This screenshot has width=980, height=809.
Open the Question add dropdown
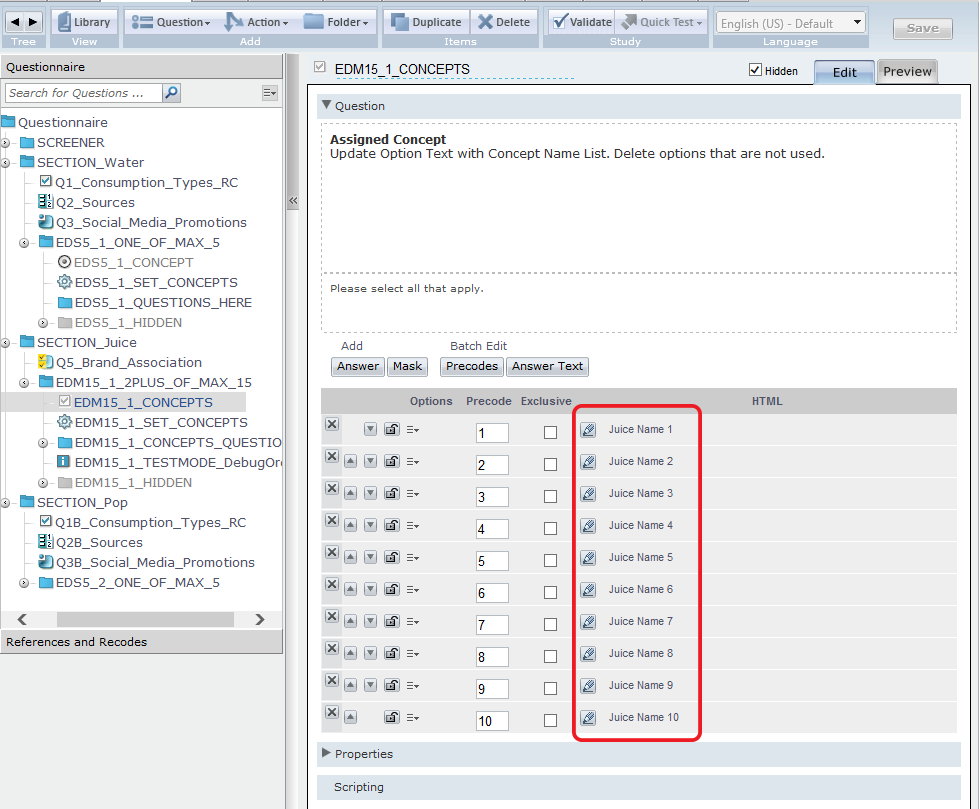171,22
